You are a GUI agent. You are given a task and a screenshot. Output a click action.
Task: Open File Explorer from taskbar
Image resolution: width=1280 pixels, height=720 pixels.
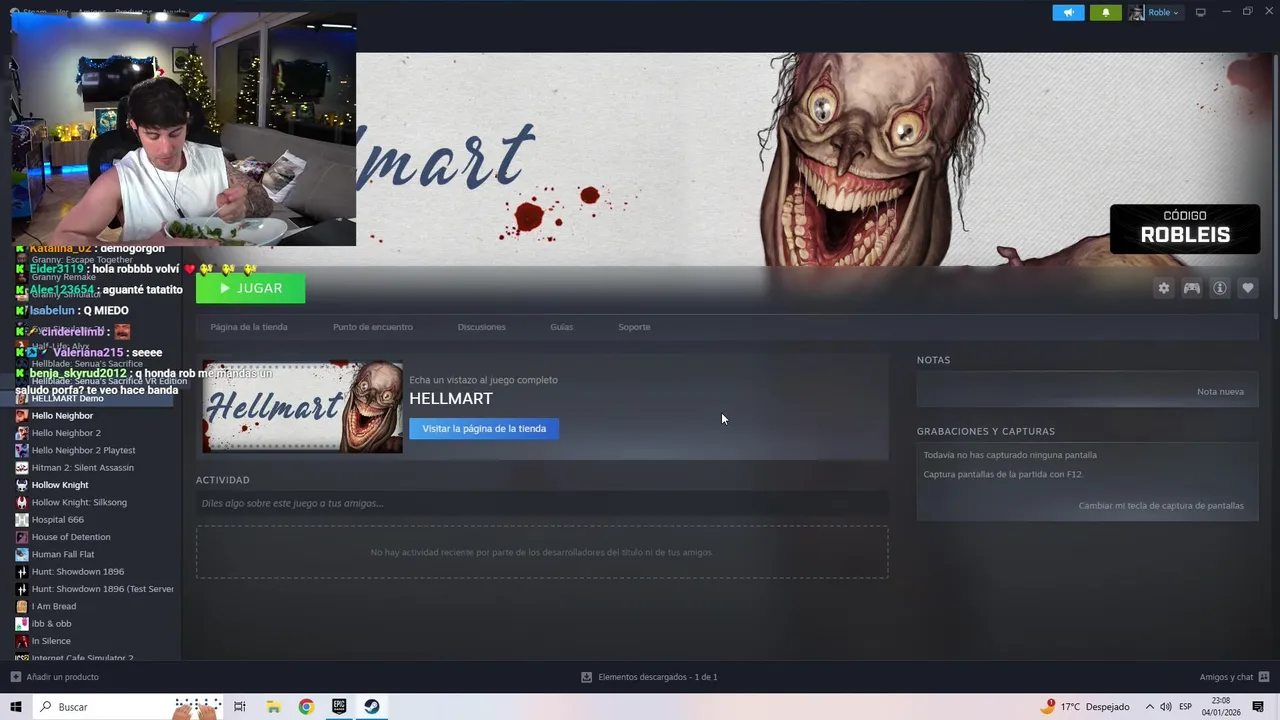(x=273, y=707)
